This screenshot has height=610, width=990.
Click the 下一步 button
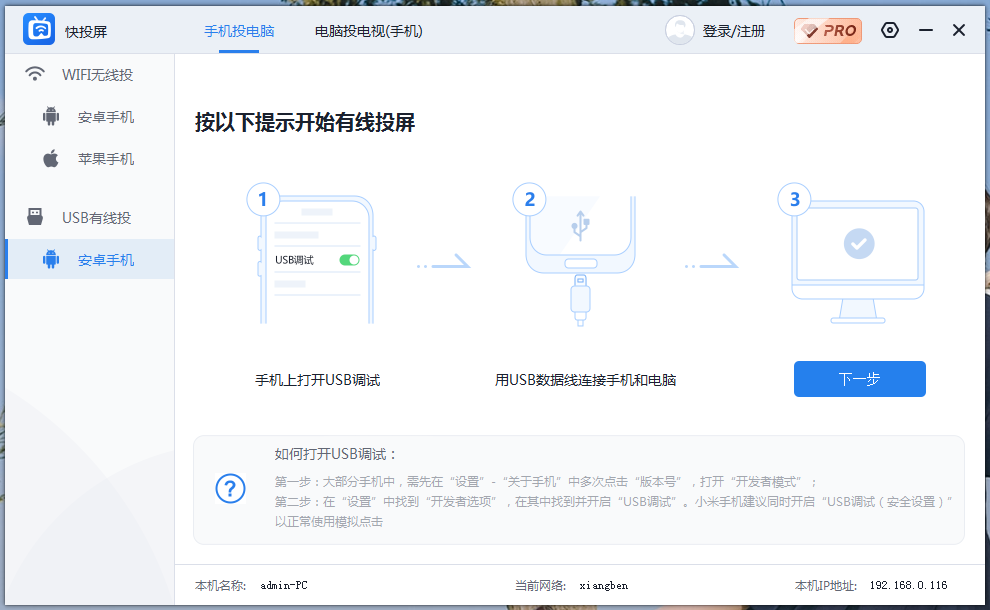click(859, 379)
